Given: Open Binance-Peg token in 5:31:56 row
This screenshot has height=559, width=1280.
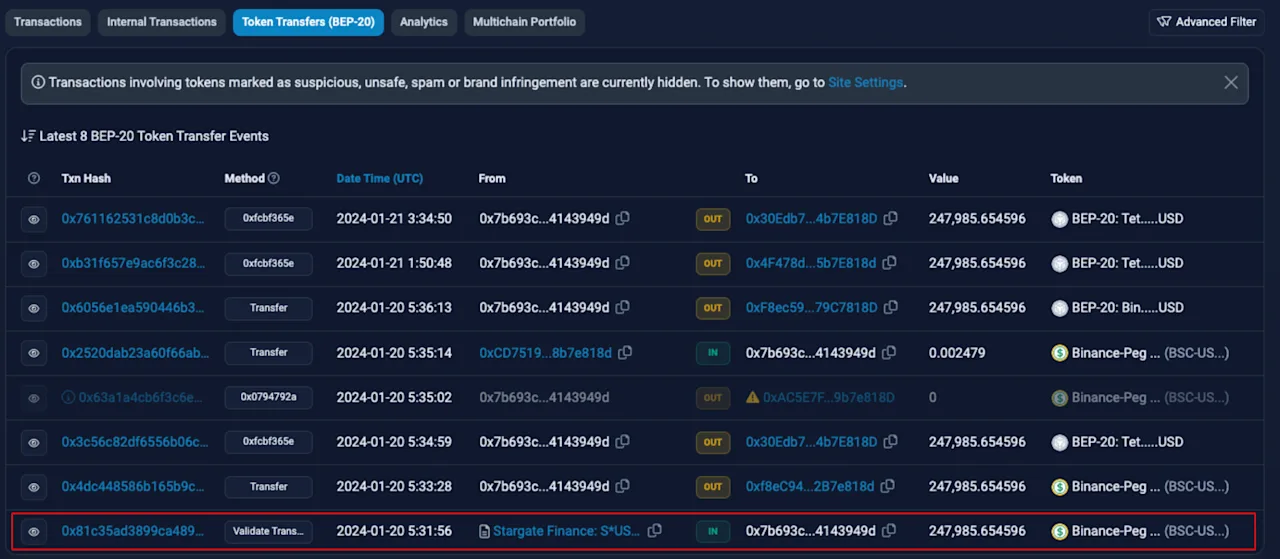Looking at the screenshot, I should pos(1150,531).
